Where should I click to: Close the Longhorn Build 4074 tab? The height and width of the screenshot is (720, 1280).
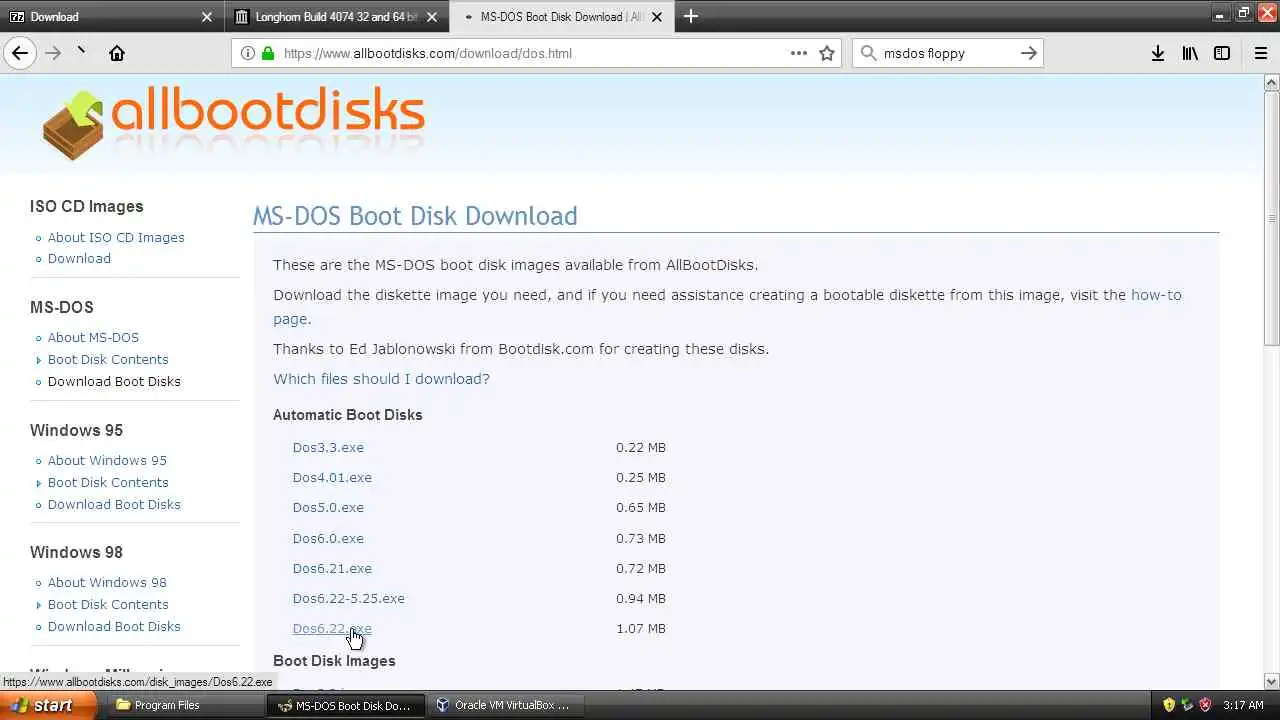[x=432, y=17]
